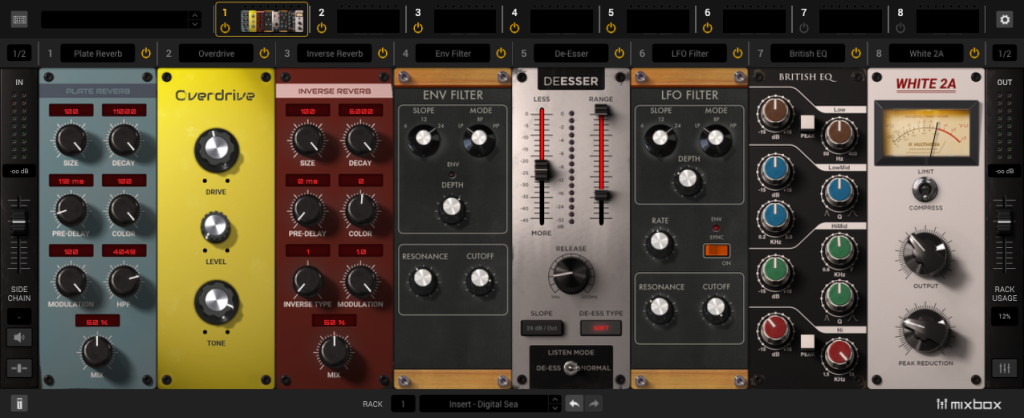Click the De-Esser LESS/MORE fader handle
The width and height of the screenshot is (1024, 418).
click(x=541, y=170)
